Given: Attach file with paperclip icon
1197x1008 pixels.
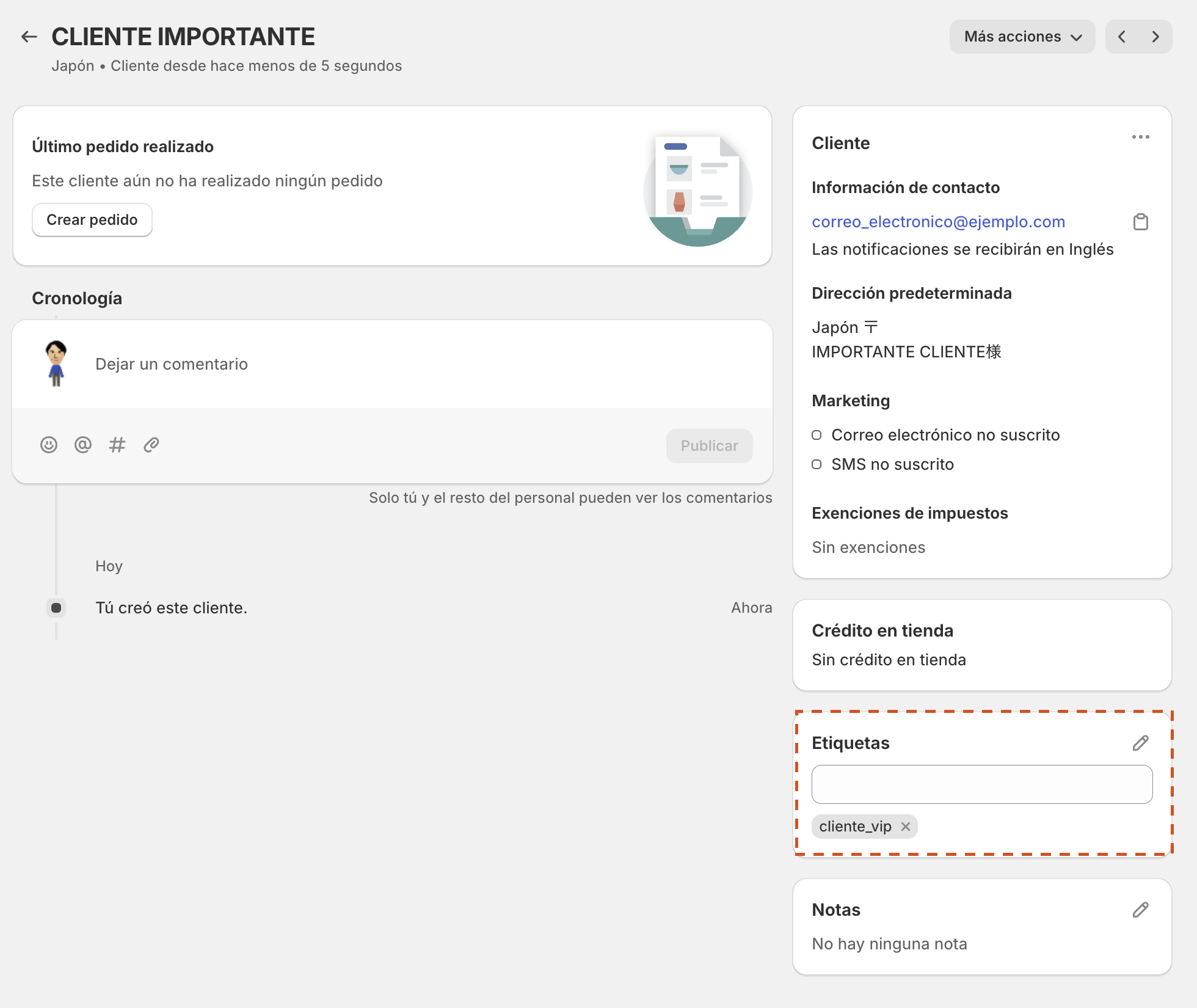Looking at the screenshot, I should coord(151,445).
